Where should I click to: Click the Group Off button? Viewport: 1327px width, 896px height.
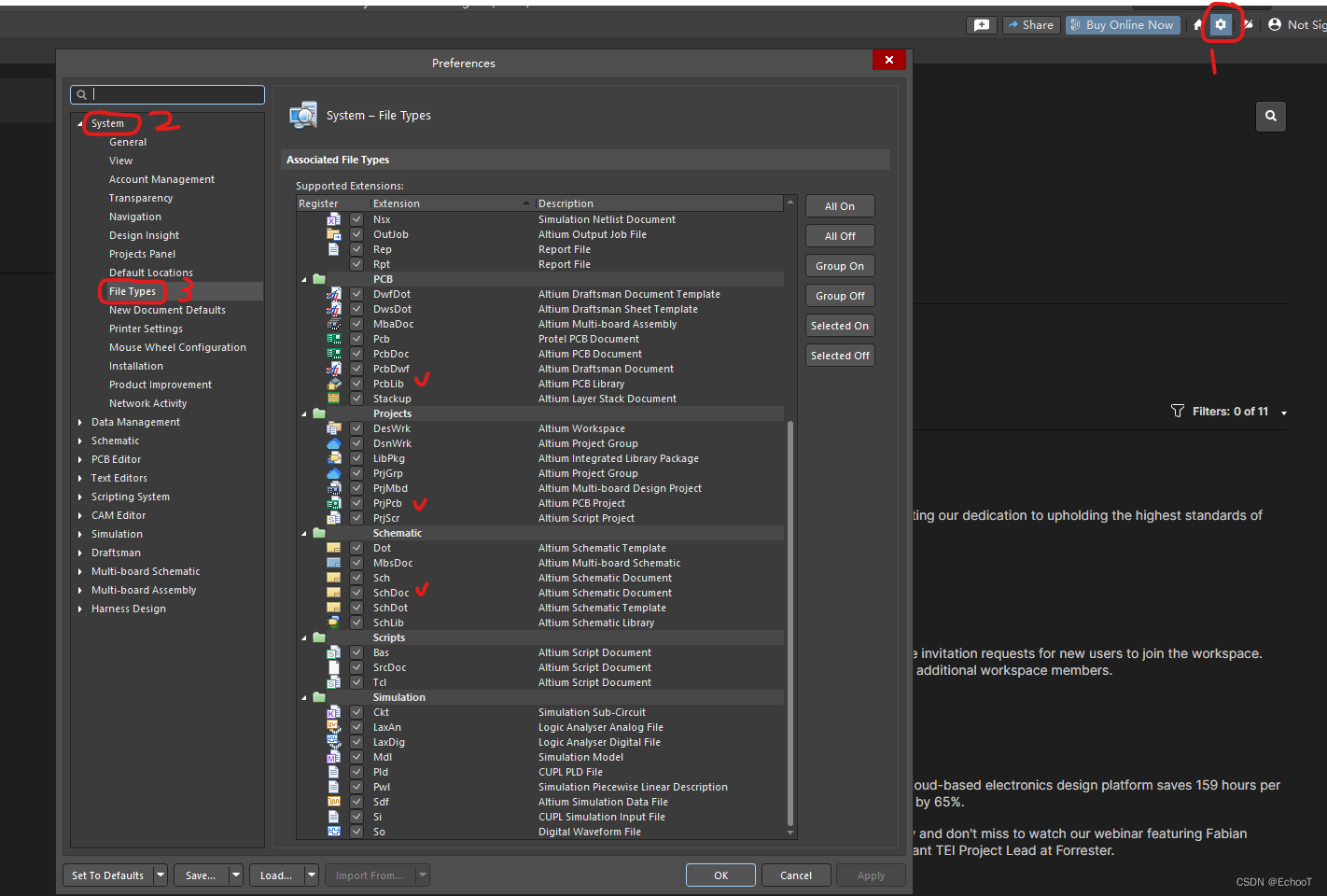pos(840,296)
